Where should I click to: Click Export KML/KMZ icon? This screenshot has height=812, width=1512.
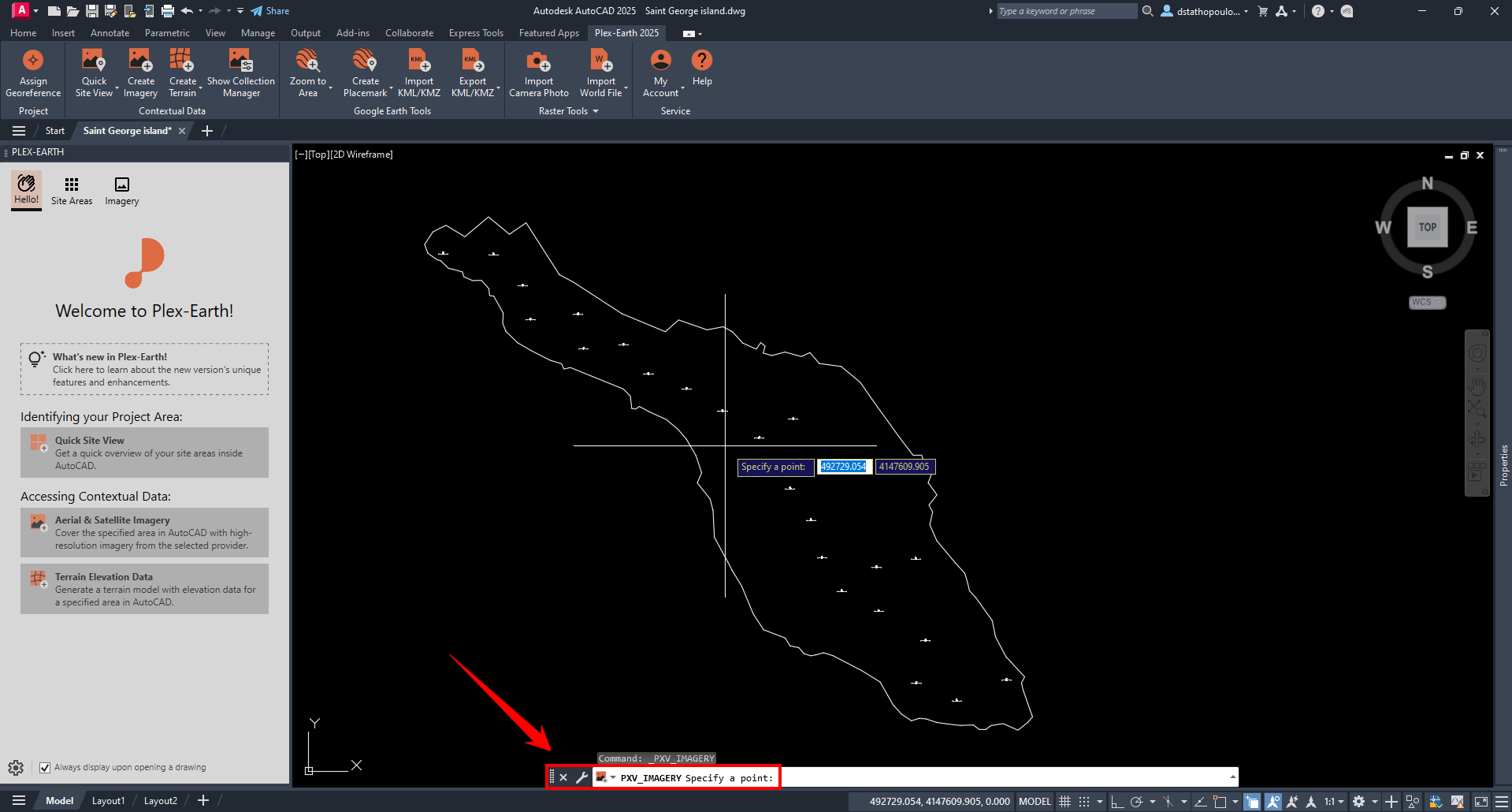pyautogui.click(x=472, y=61)
